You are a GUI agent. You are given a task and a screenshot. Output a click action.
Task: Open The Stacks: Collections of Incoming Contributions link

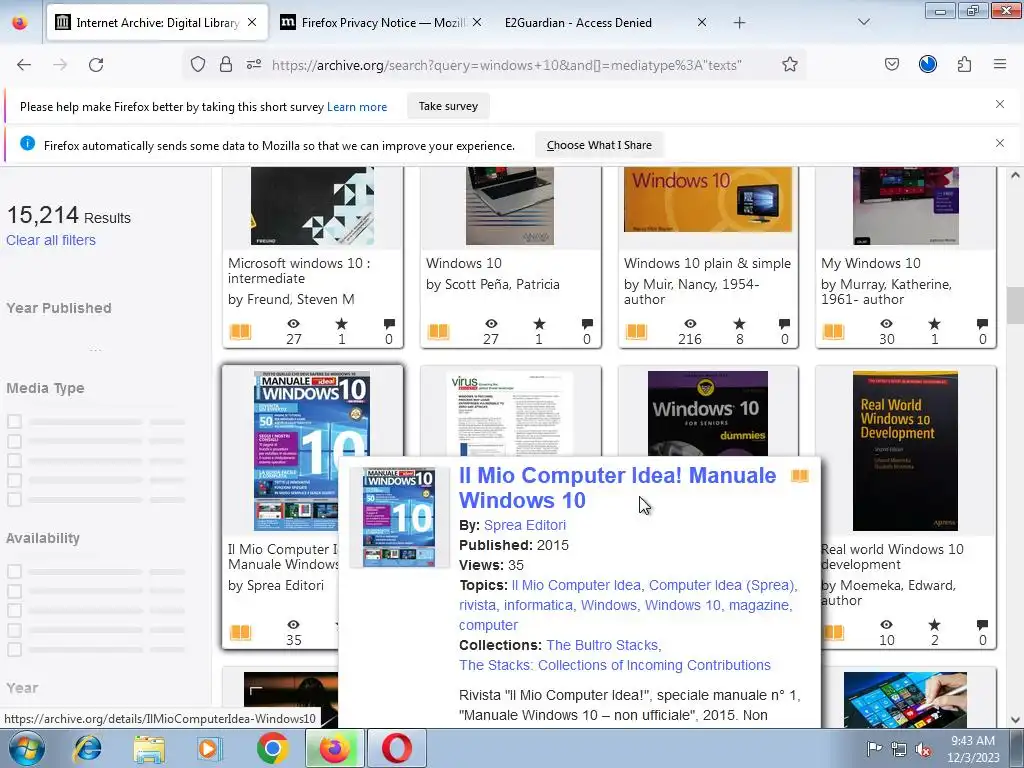[x=615, y=665]
